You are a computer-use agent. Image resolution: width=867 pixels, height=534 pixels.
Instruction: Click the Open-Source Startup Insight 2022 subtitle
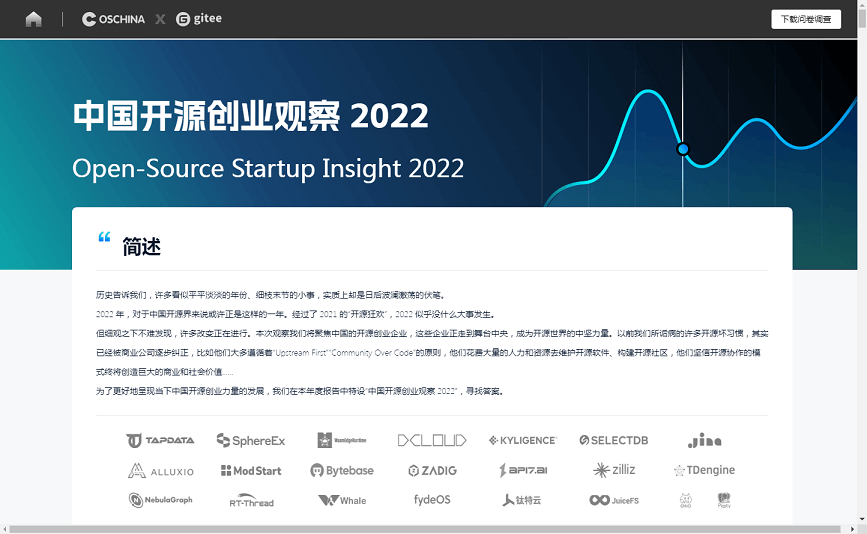pos(268,168)
